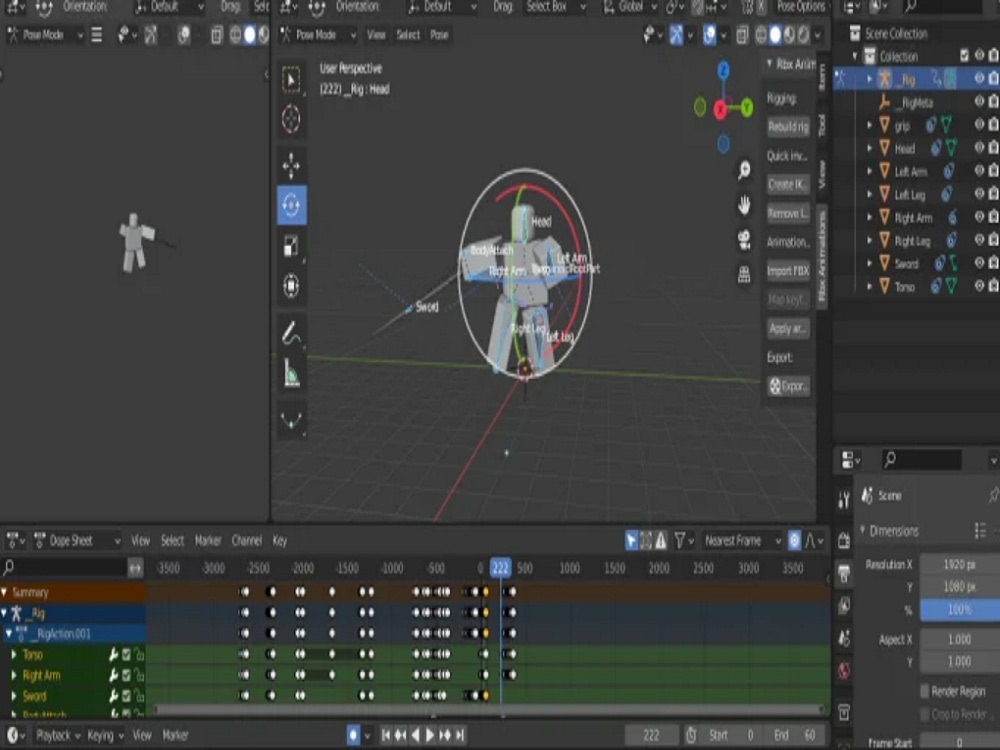Open the dope sheet Key menu
The height and width of the screenshot is (750, 1000).
280,541
